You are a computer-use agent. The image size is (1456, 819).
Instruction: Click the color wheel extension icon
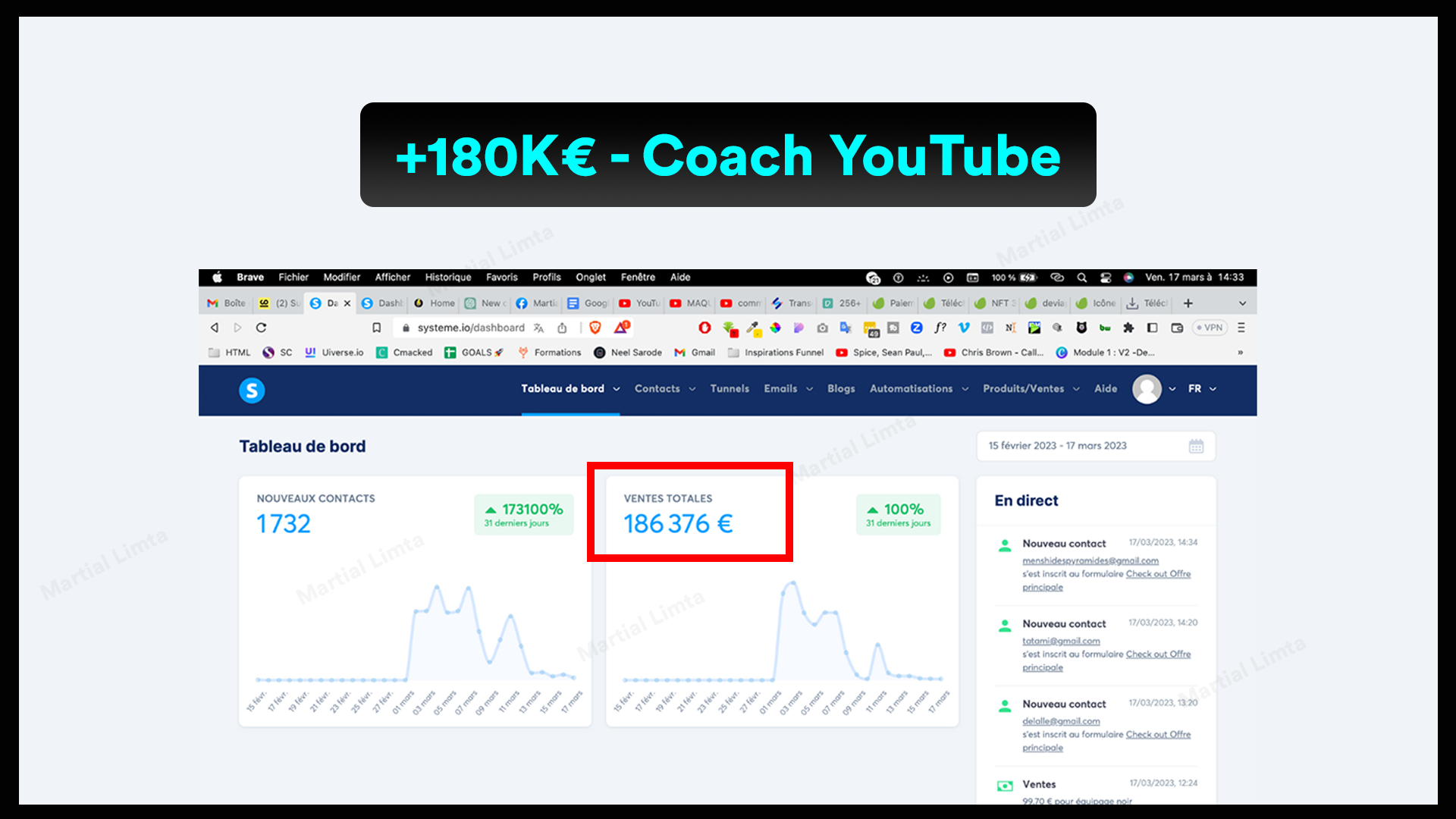coord(775,328)
